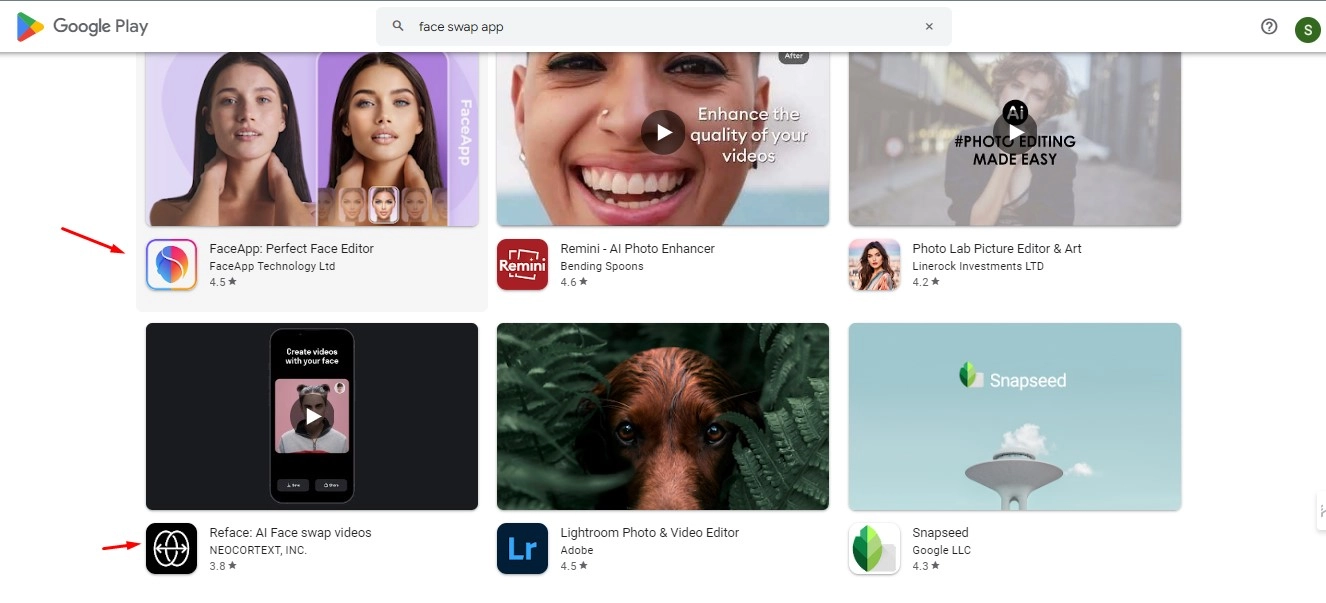Clear the search field with X
Screen dimensions: 1326x603
[929, 27]
